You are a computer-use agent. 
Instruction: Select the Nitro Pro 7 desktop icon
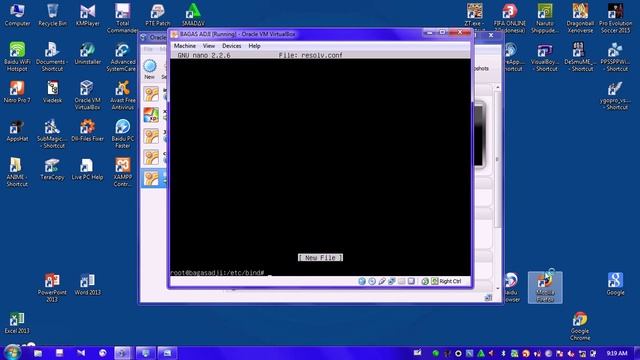click(x=17, y=92)
